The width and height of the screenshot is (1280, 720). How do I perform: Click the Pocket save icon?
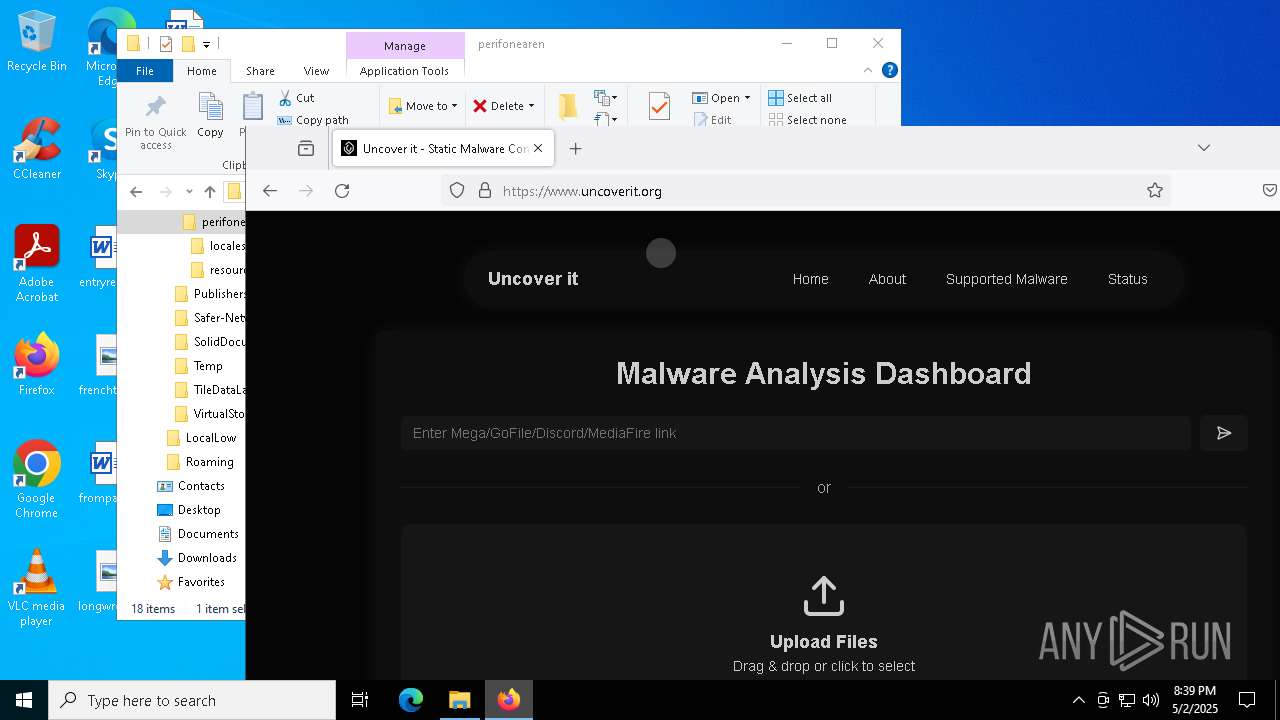pyautogui.click(x=1269, y=191)
